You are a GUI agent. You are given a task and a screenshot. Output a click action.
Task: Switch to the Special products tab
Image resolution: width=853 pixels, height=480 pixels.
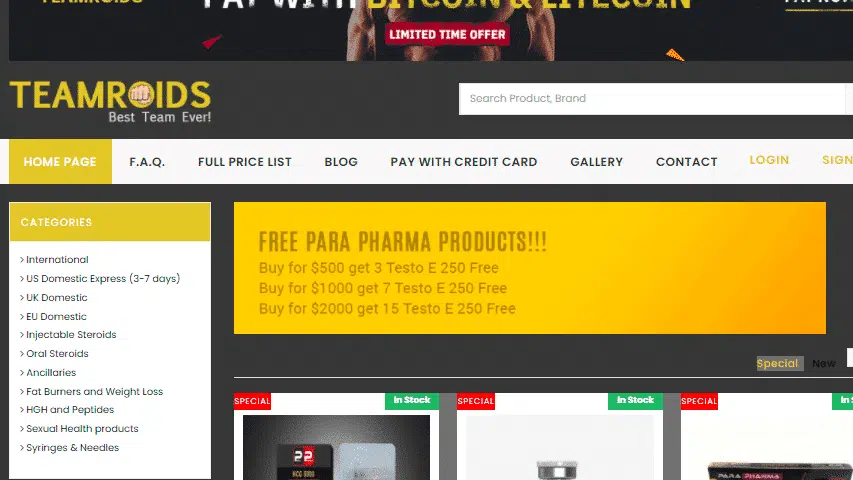tap(777, 364)
